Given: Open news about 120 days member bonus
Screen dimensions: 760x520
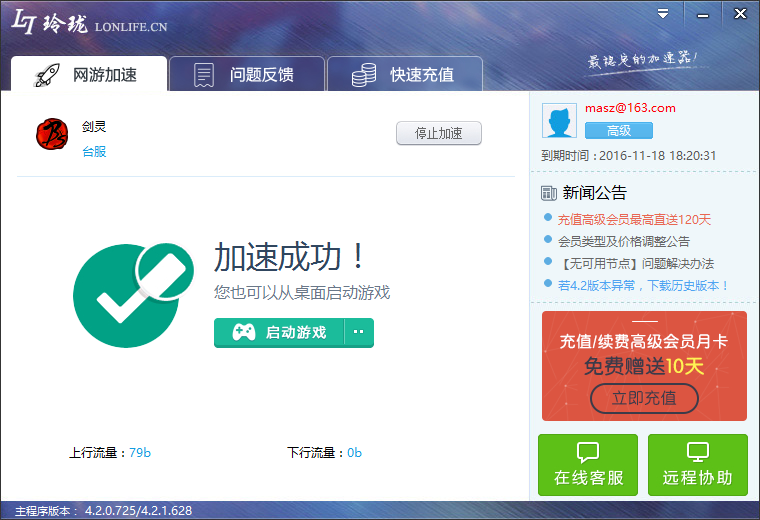Looking at the screenshot, I should click(634, 219).
